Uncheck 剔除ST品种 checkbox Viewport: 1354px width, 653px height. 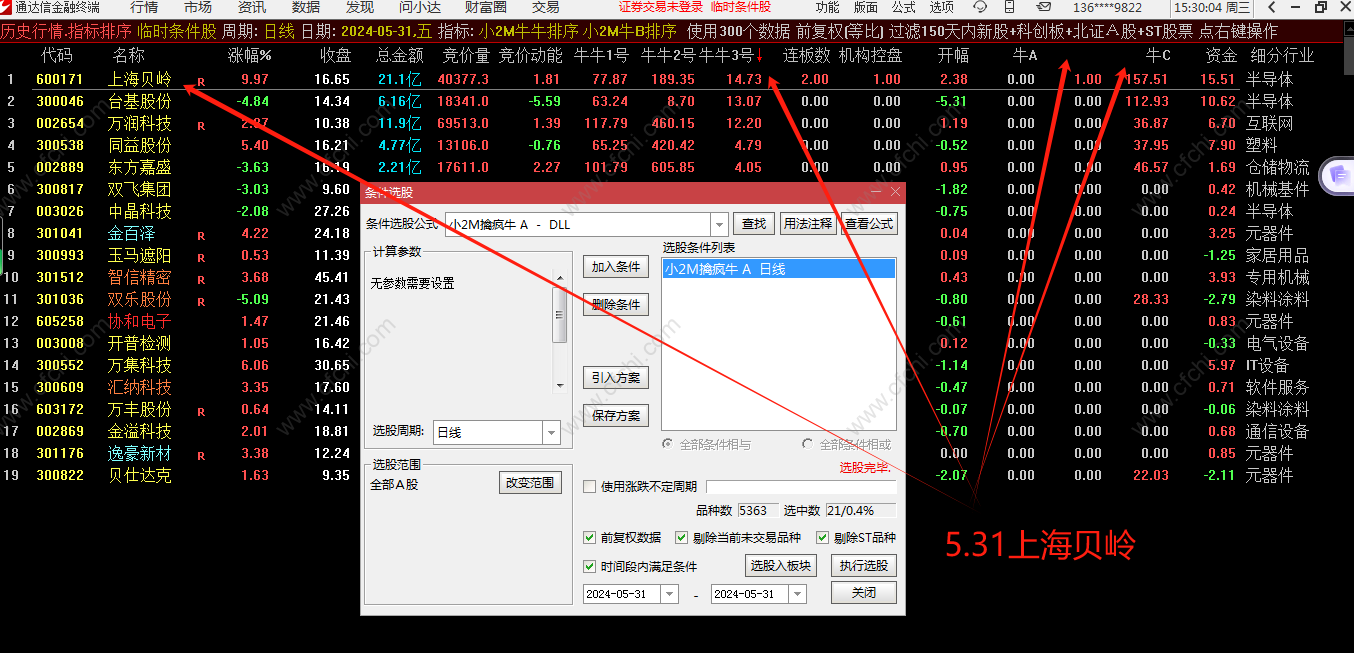pos(823,537)
